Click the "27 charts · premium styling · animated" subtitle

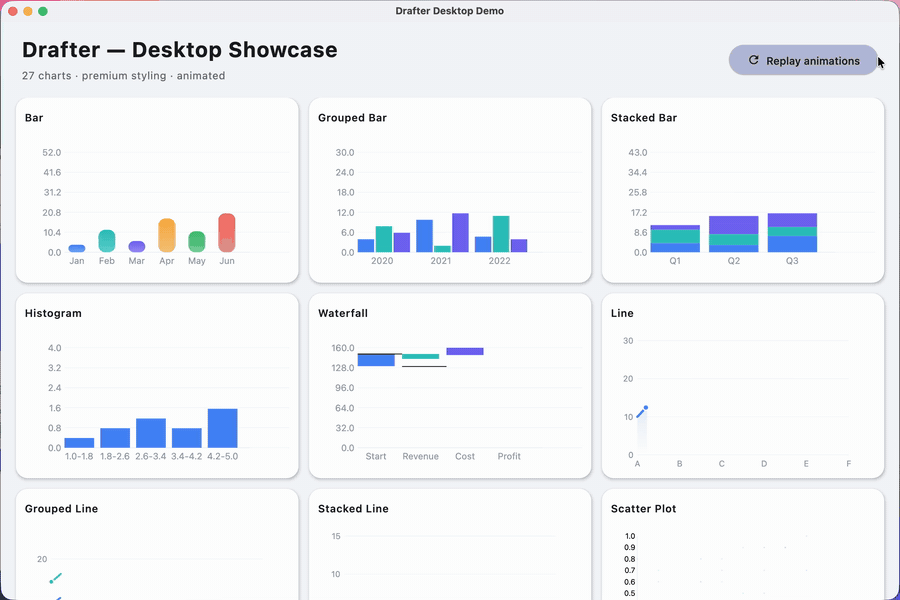pos(123,76)
